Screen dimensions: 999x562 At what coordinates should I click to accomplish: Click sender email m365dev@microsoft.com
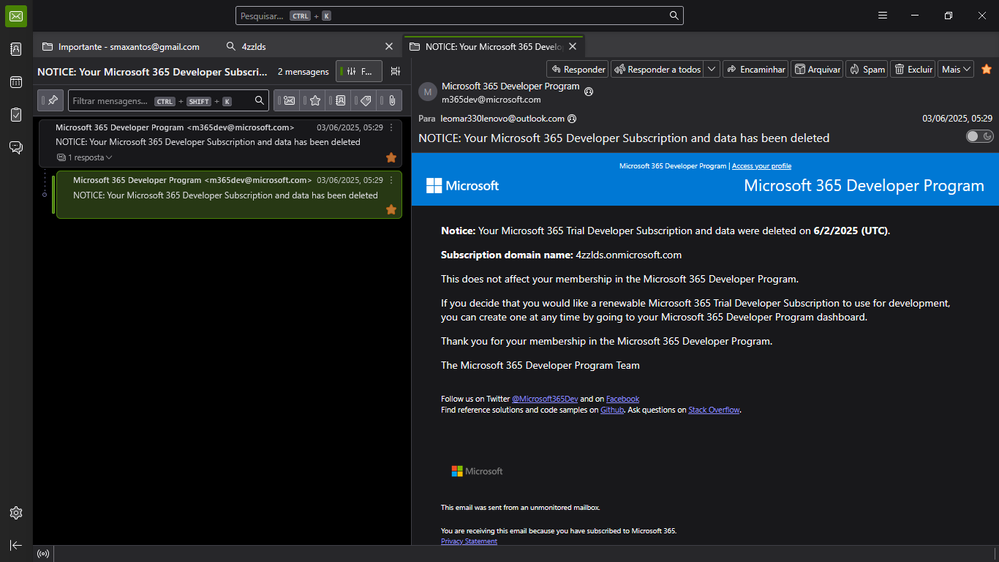pyautogui.click(x=491, y=99)
